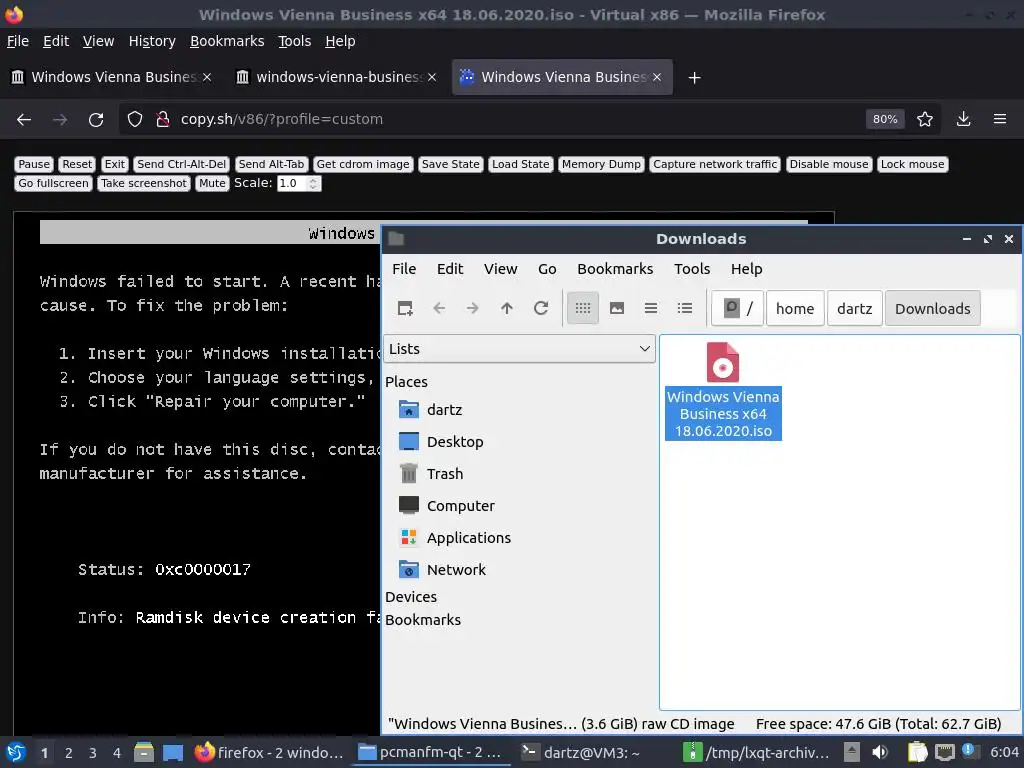Viewport: 1024px width, 768px height.
Task: Reload the Firefox page
Action: point(96,120)
